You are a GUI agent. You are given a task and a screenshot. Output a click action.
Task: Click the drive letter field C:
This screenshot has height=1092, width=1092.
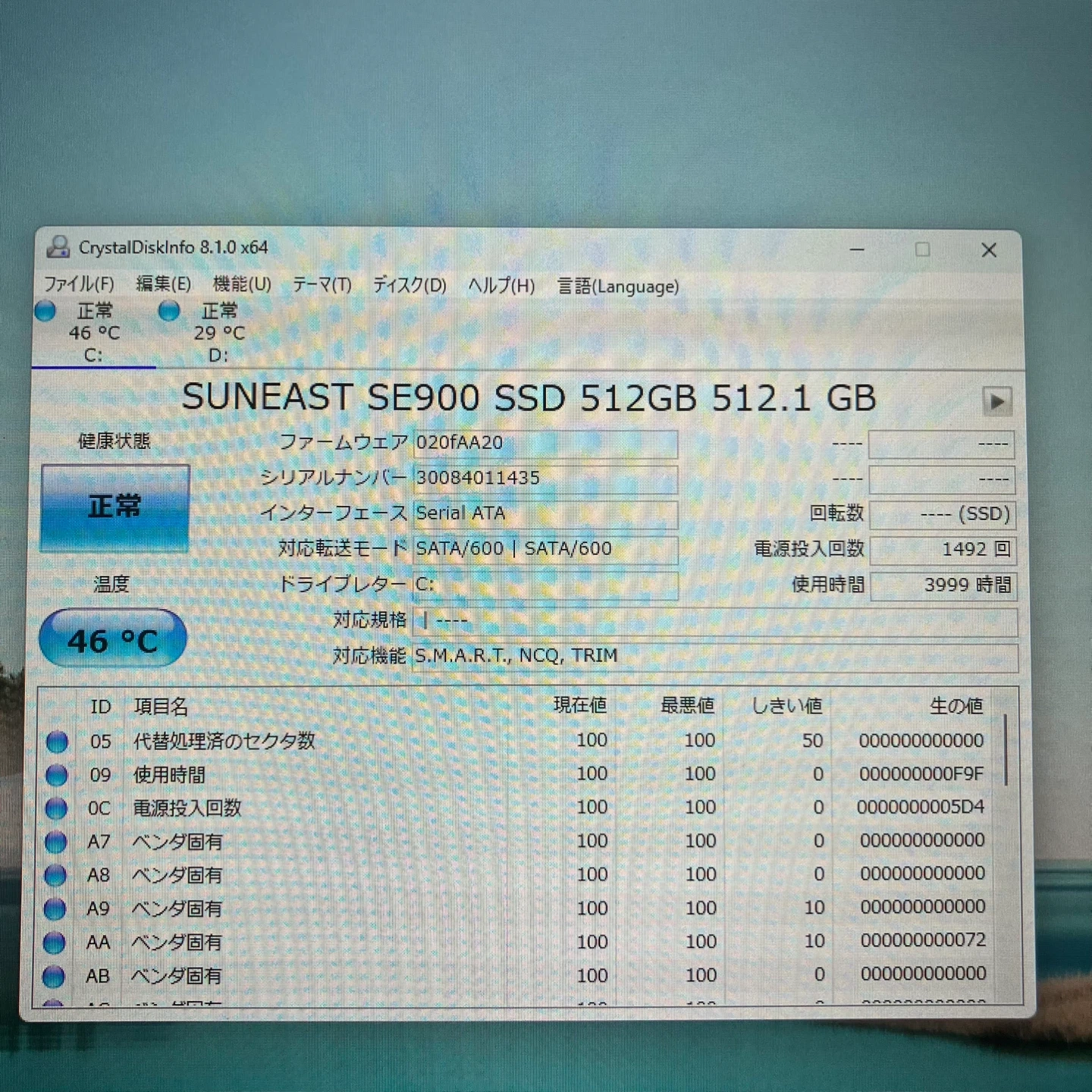(x=545, y=585)
